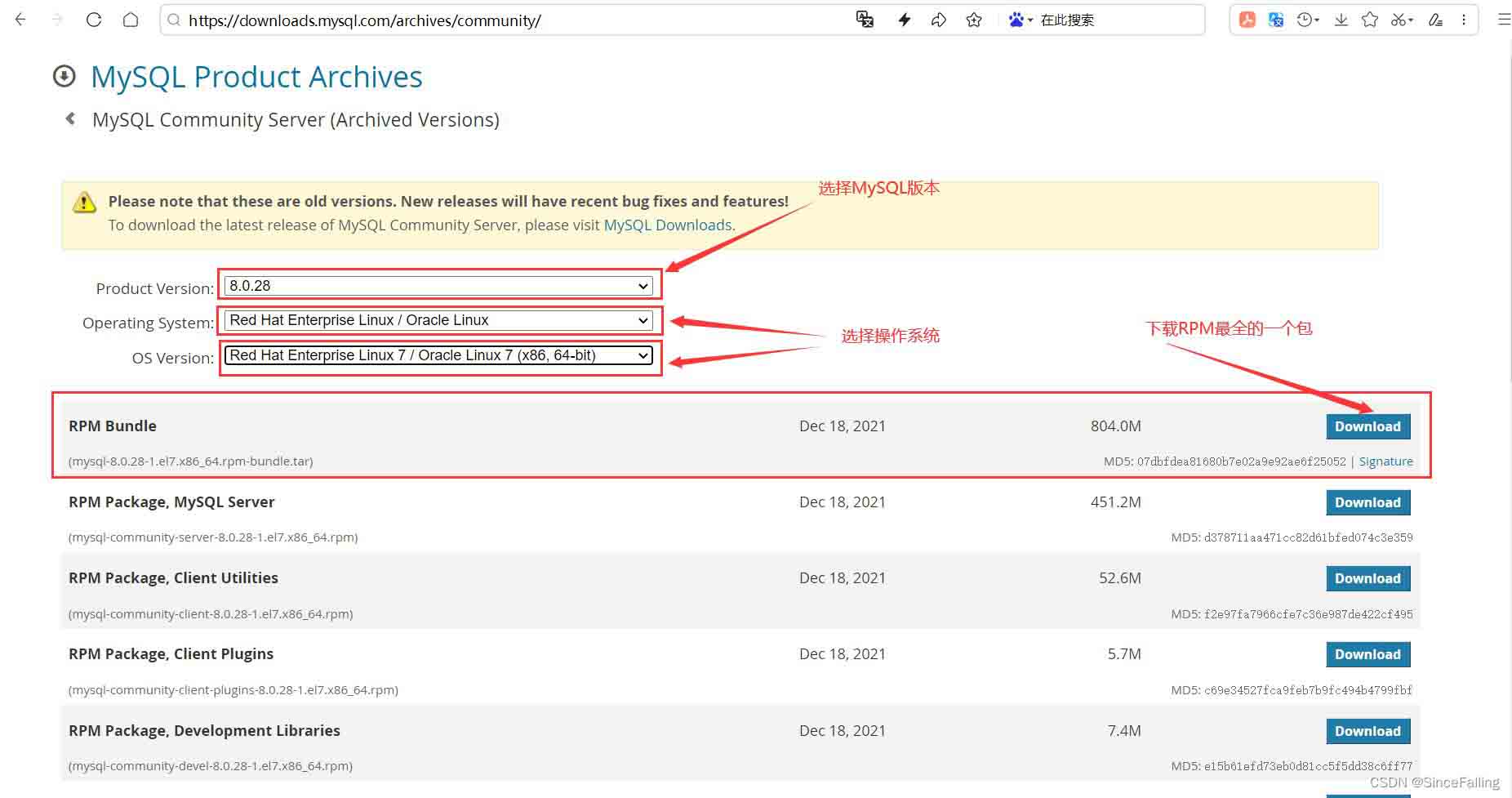Click the circular download icon beside MySQL Product Archives
Viewport: 1512px width, 798px height.
click(64, 76)
